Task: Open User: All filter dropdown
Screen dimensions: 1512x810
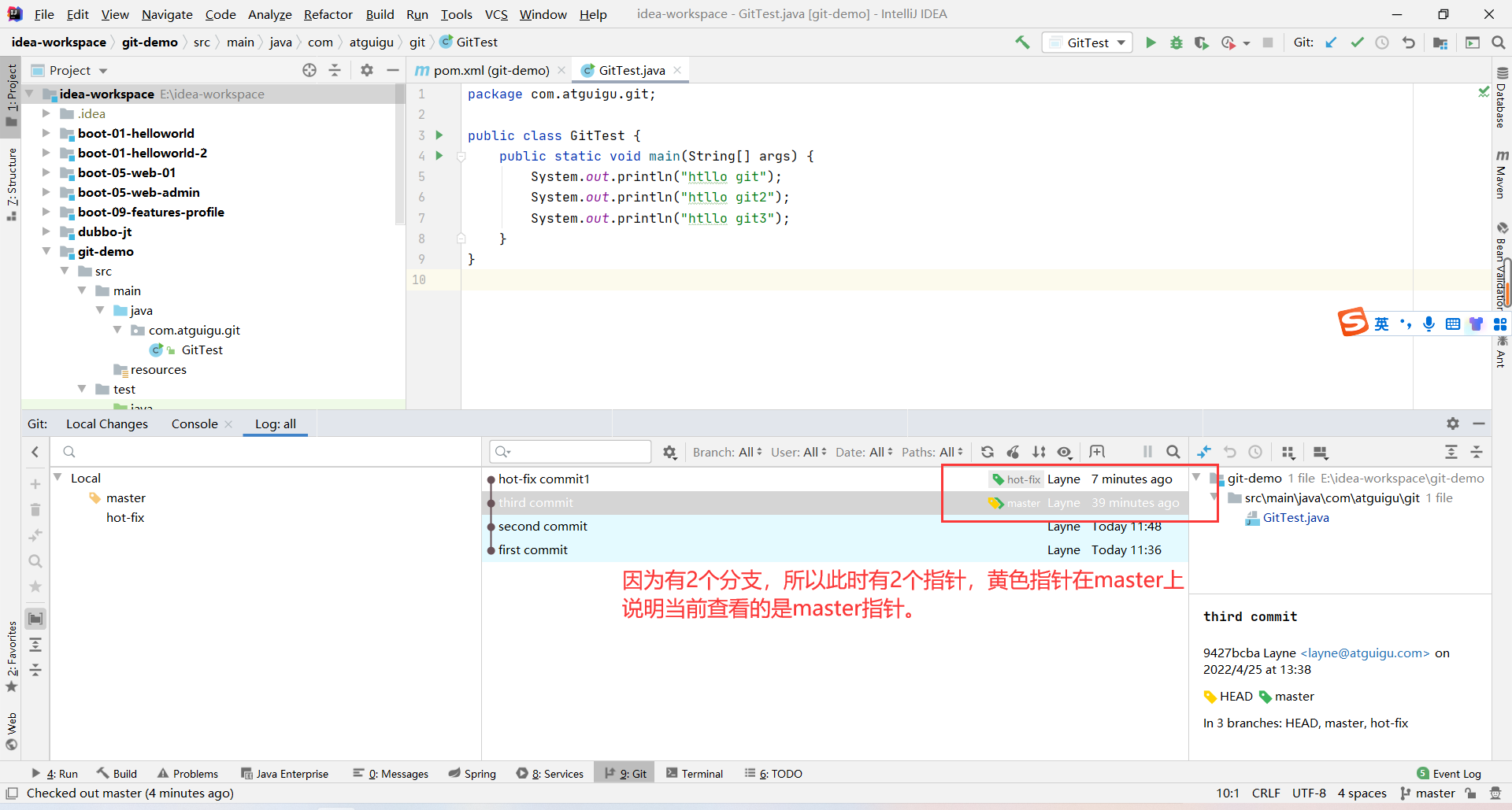Action: (x=799, y=452)
